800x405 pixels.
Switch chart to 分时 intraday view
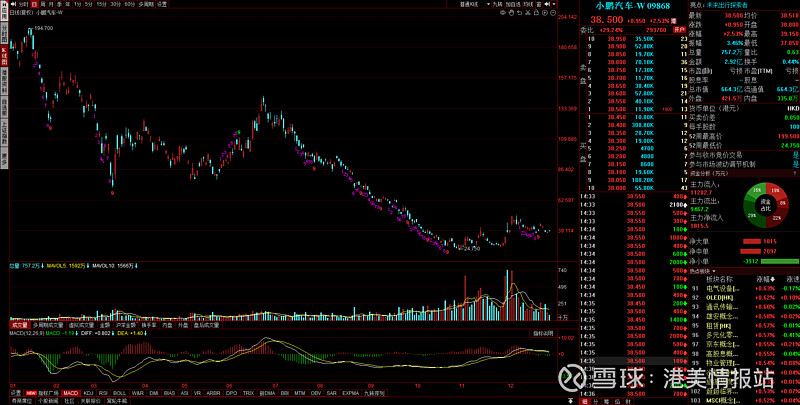pos(23,4)
